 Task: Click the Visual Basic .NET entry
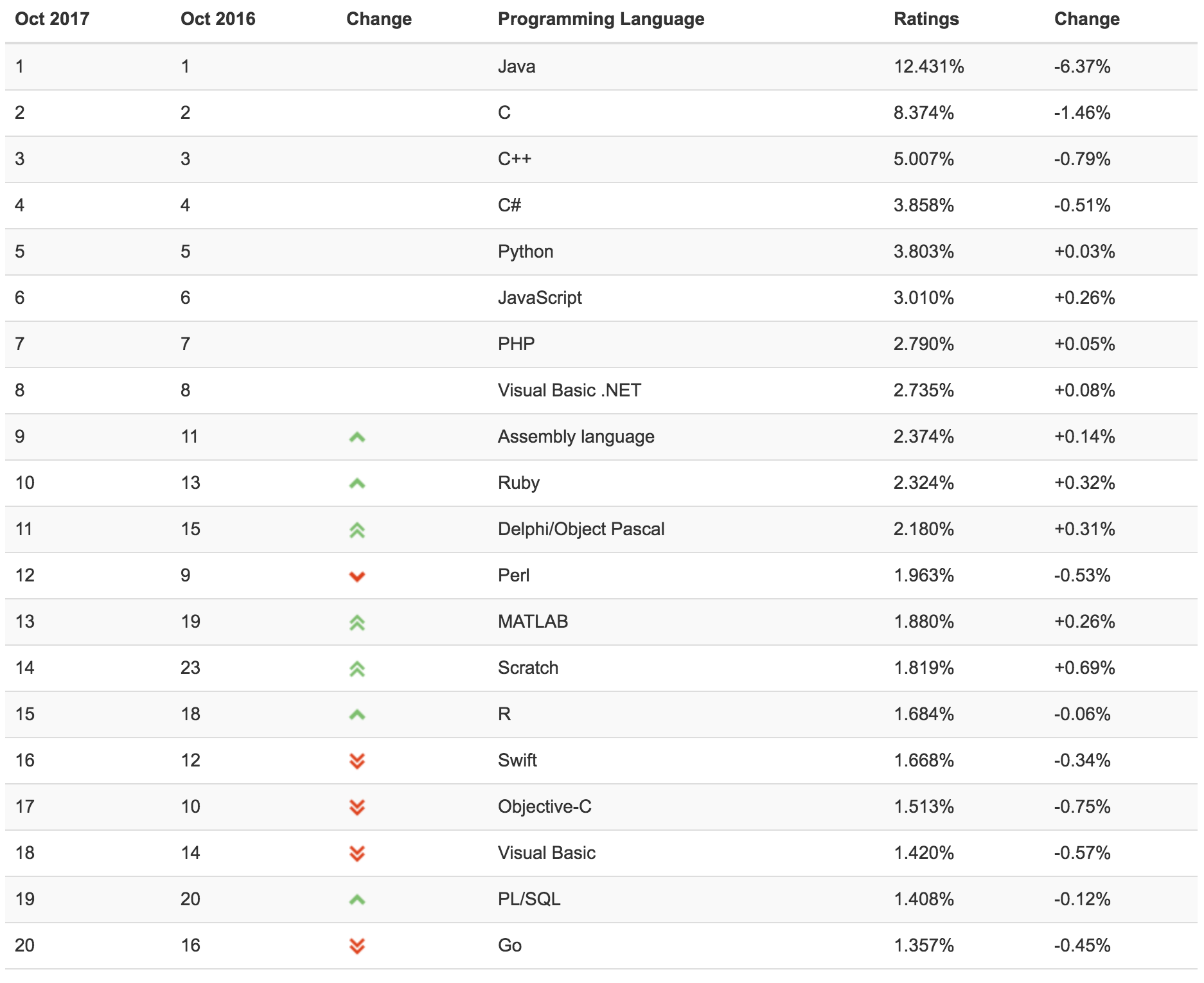(569, 391)
